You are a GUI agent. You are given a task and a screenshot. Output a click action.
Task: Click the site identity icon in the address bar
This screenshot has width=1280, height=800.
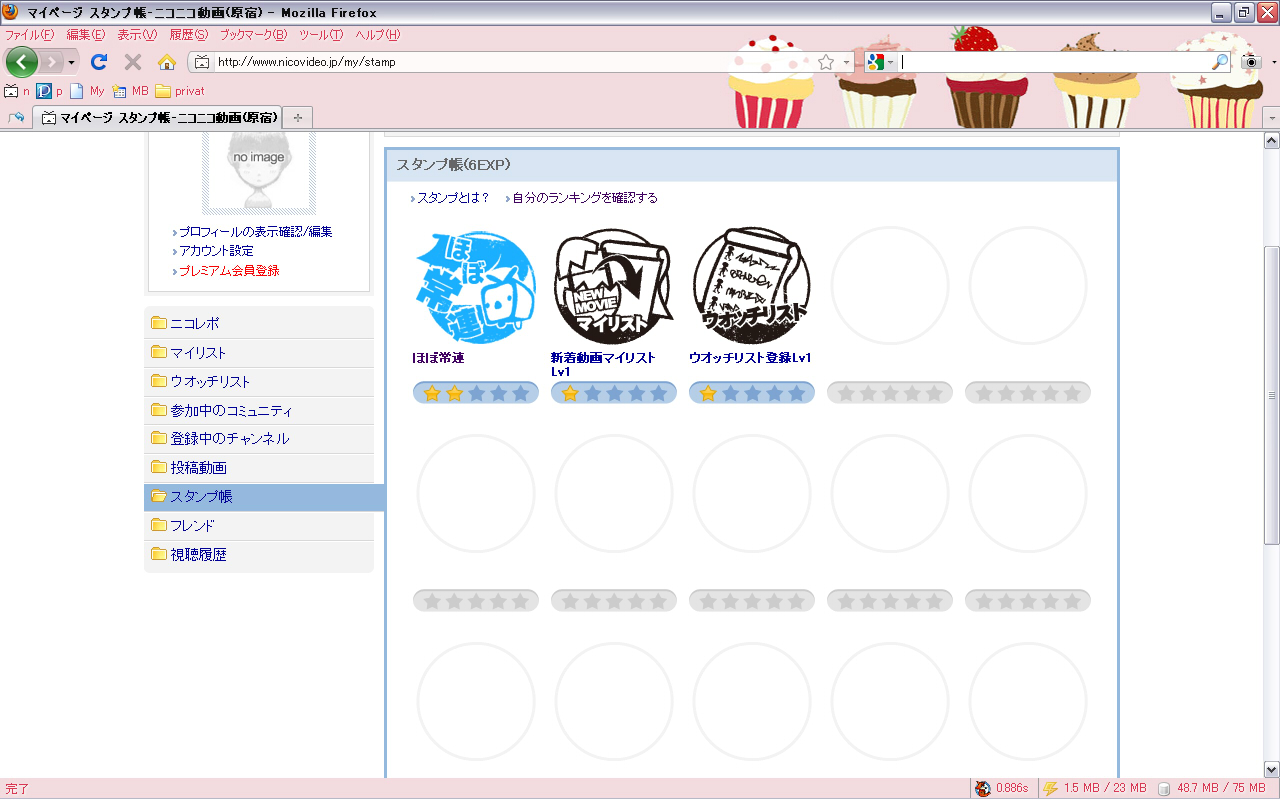[x=201, y=62]
